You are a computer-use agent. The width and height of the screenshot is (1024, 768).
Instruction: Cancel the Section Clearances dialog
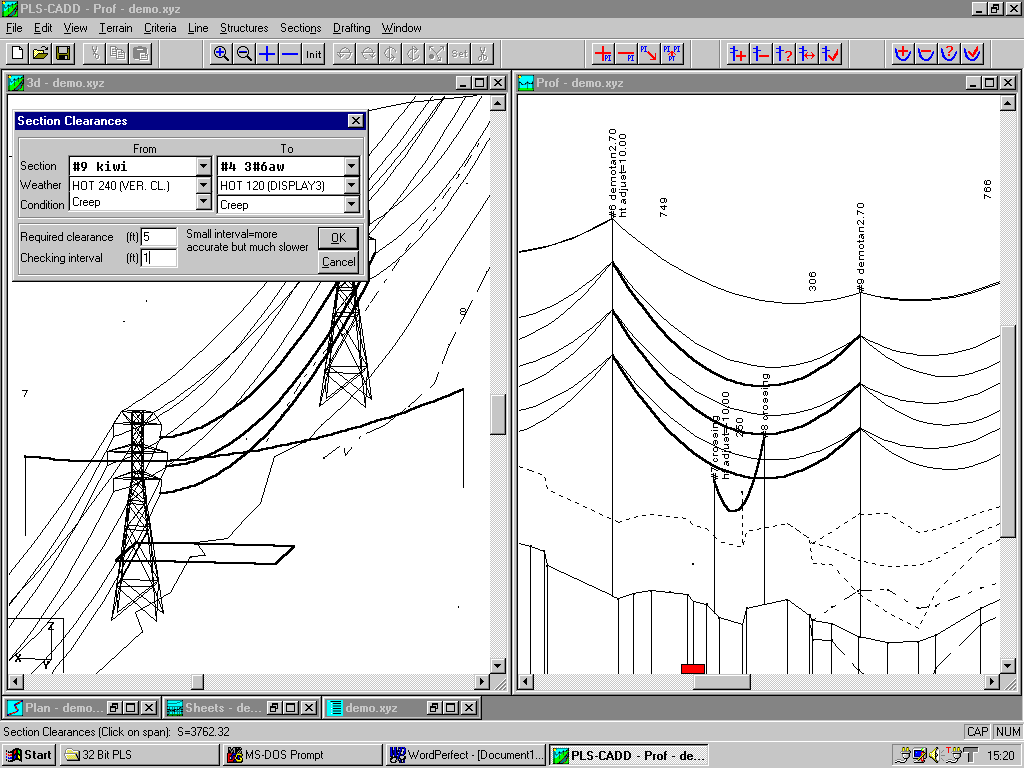click(x=338, y=262)
